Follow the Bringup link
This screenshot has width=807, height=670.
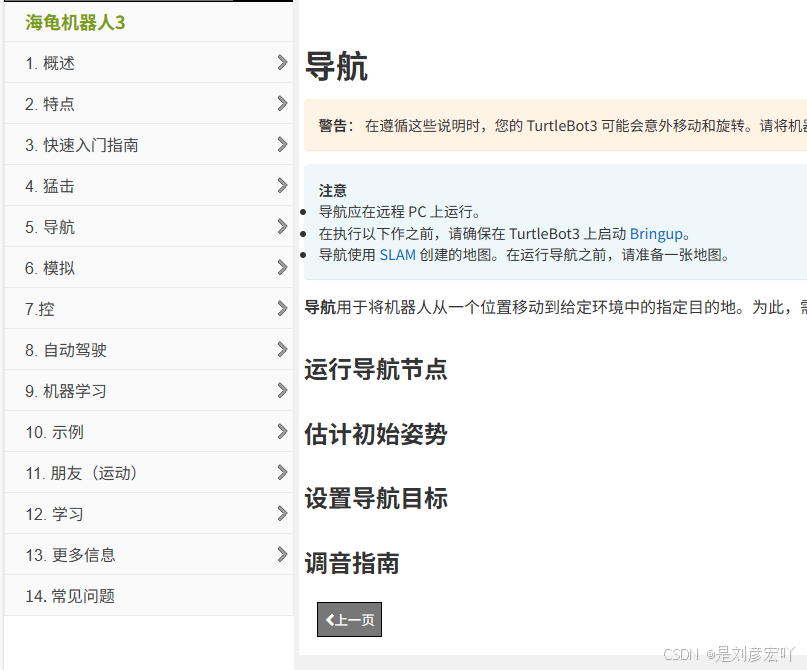point(656,234)
